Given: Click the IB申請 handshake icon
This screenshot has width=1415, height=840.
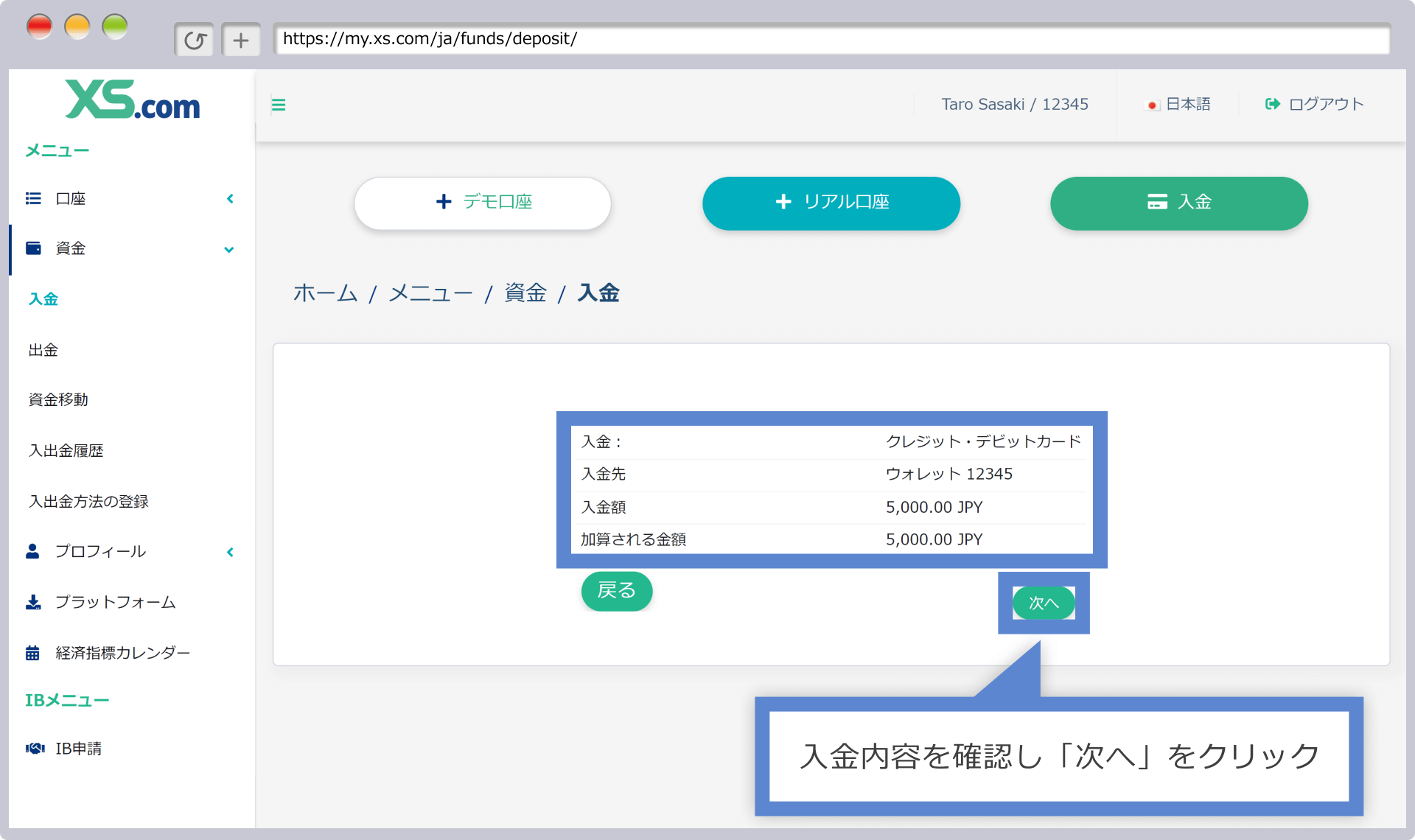Looking at the screenshot, I should [x=35, y=749].
